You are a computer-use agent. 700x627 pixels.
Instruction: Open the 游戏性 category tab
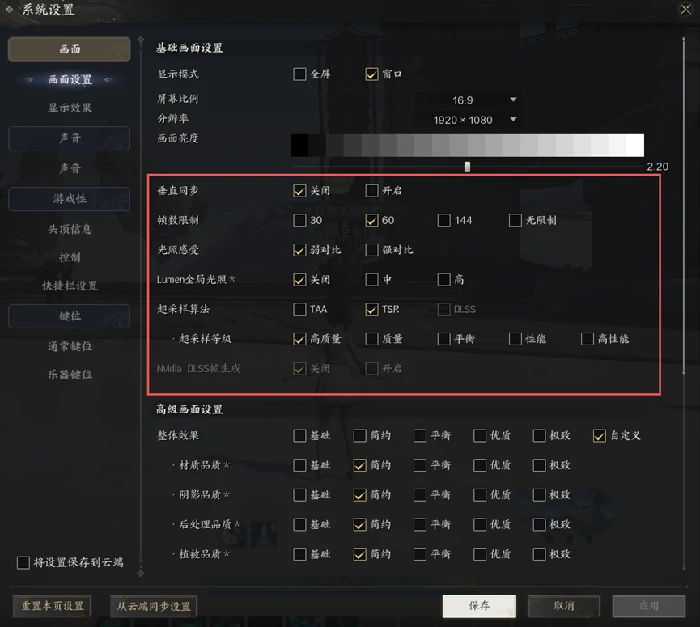69,199
